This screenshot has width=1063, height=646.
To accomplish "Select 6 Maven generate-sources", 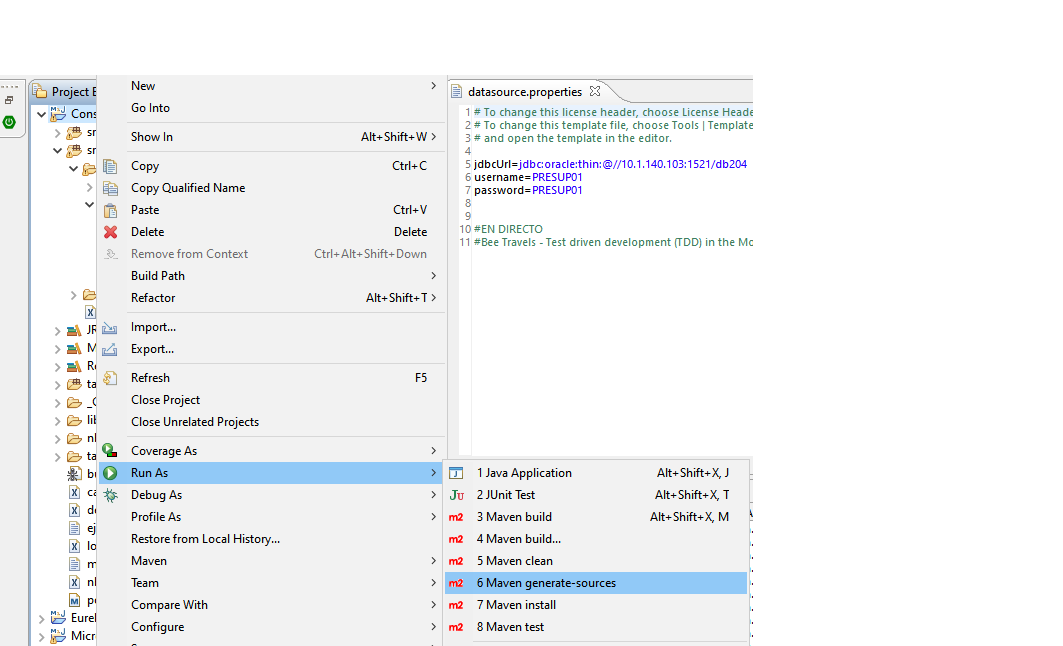I will click(x=546, y=583).
